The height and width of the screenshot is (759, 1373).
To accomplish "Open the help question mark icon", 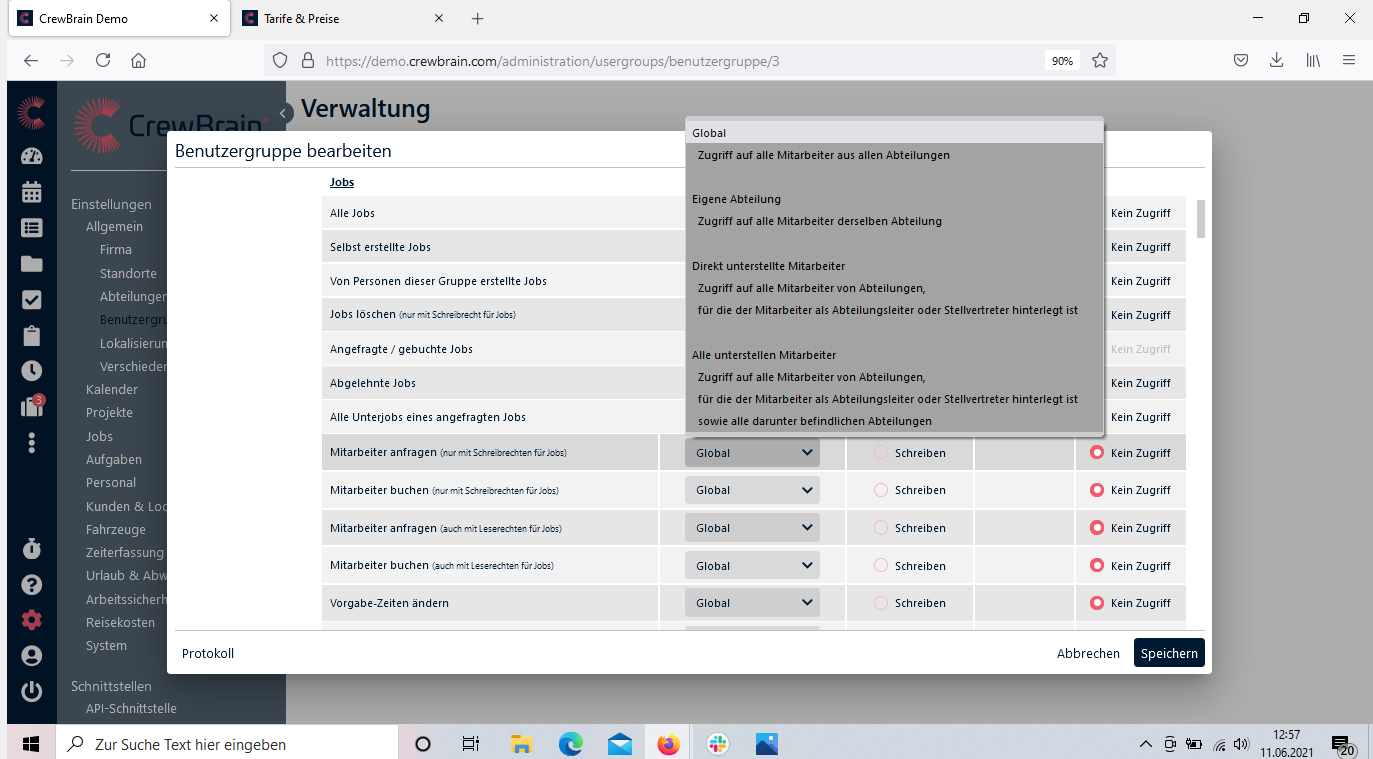I will click(x=31, y=584).
